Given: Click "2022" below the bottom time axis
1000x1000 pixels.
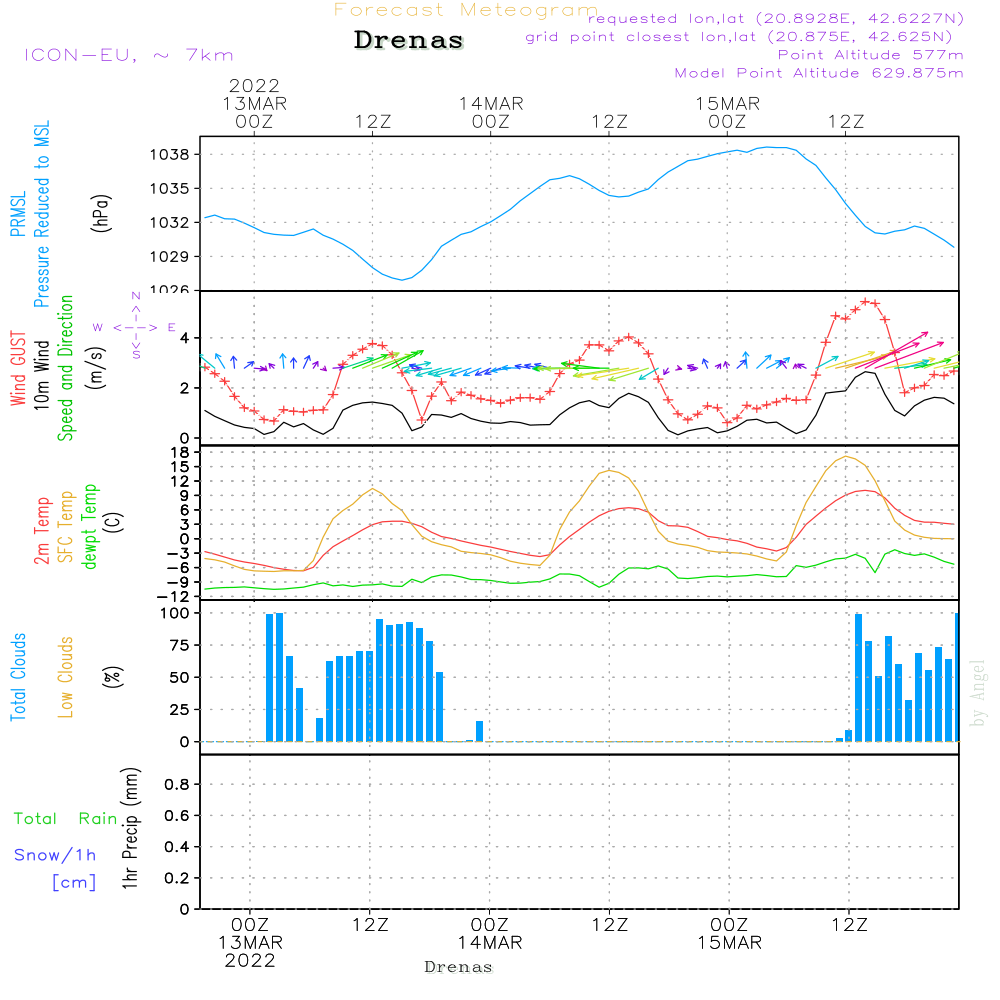Looking at the screenshot, I should tap(250, 960).
